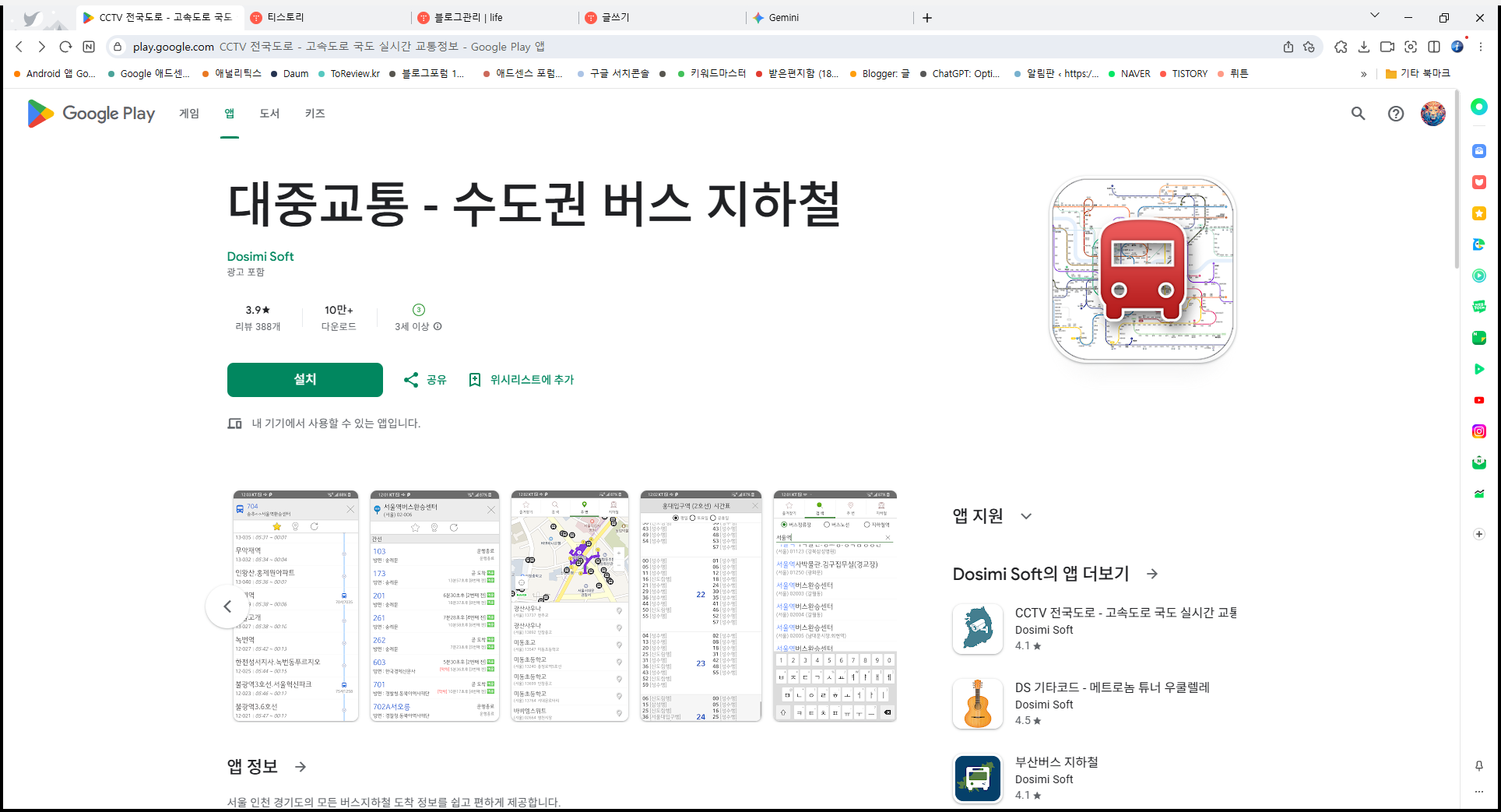
Task: Open the tab search dropdown arrow
Action: point(1375,16)
